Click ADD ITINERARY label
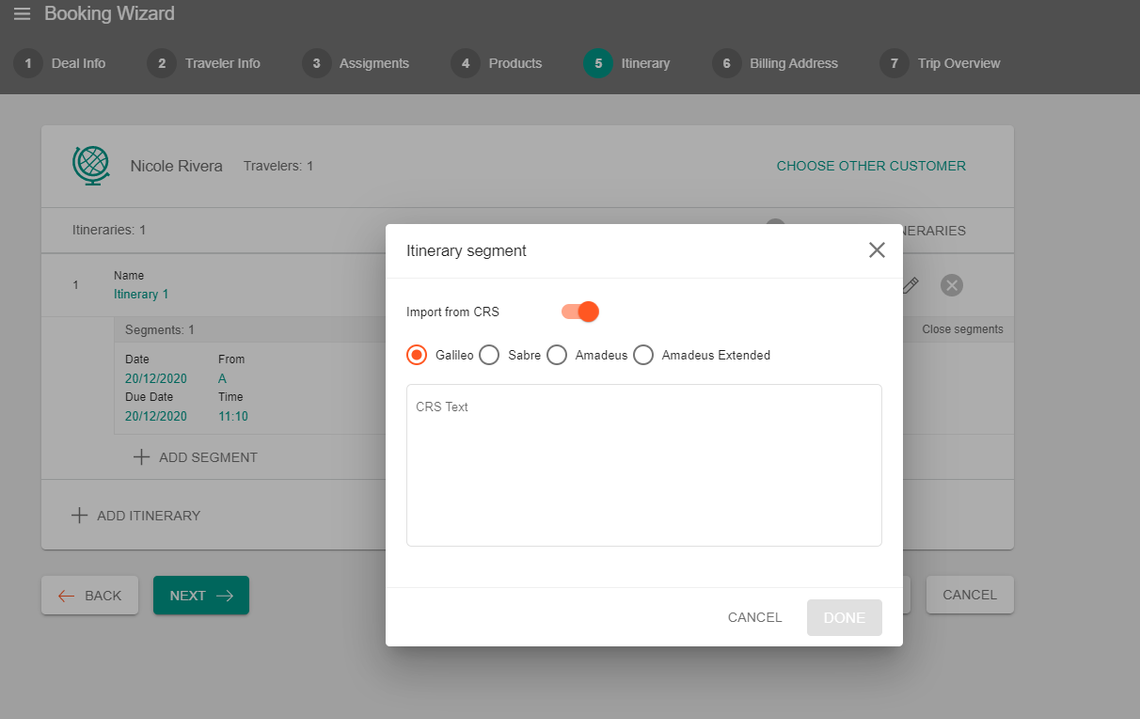This screenshot has height=719, width=1140. pyautogui.click(x=148, y=515)
